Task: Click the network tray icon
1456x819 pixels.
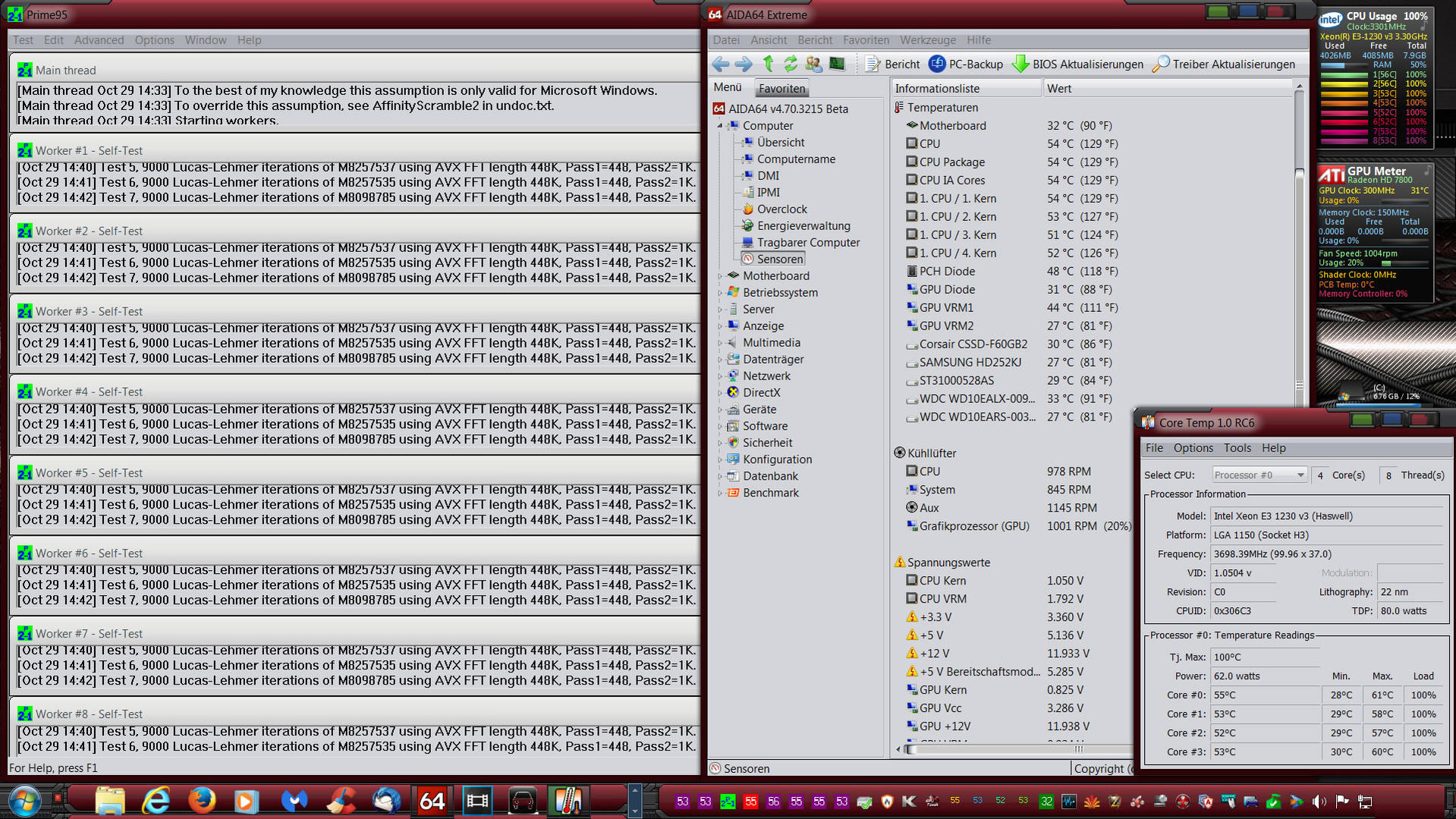Action: coord(1365,802)
